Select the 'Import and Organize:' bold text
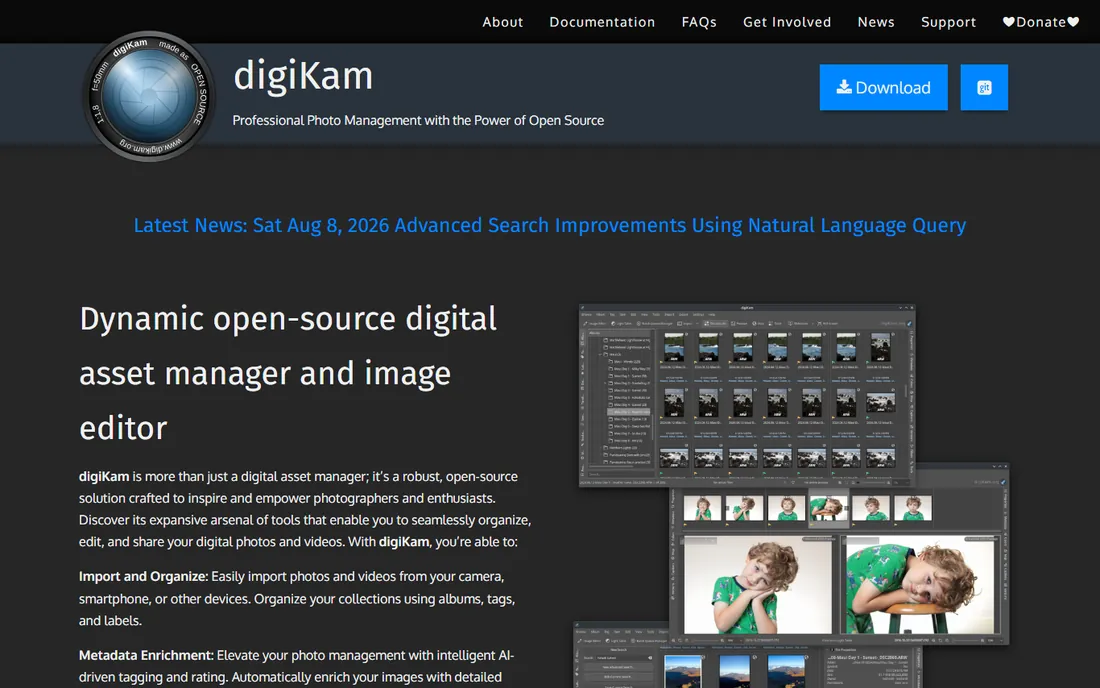The image size is (1100, 688). [143, 576]
